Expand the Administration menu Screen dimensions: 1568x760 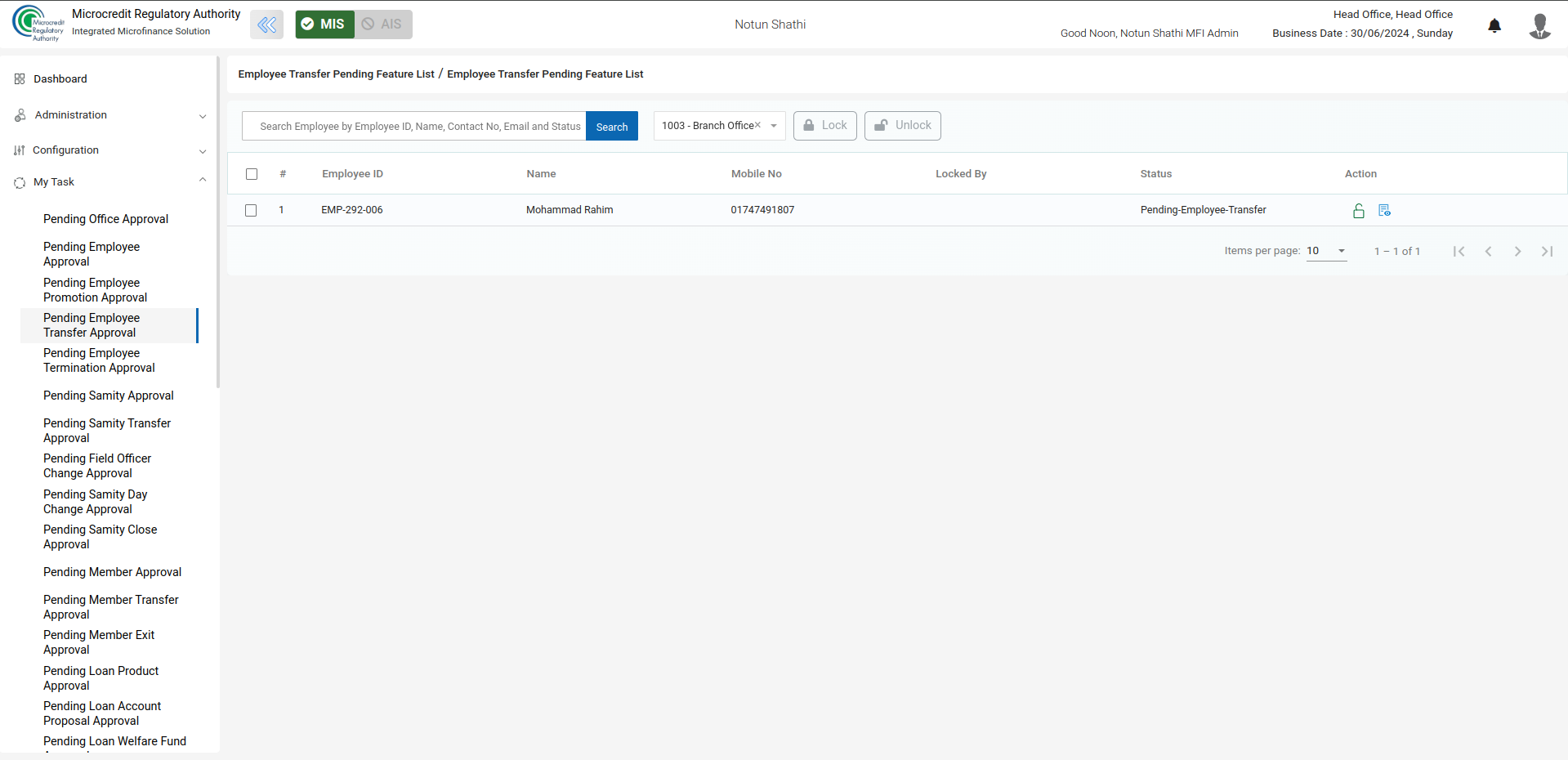(203, 116)
